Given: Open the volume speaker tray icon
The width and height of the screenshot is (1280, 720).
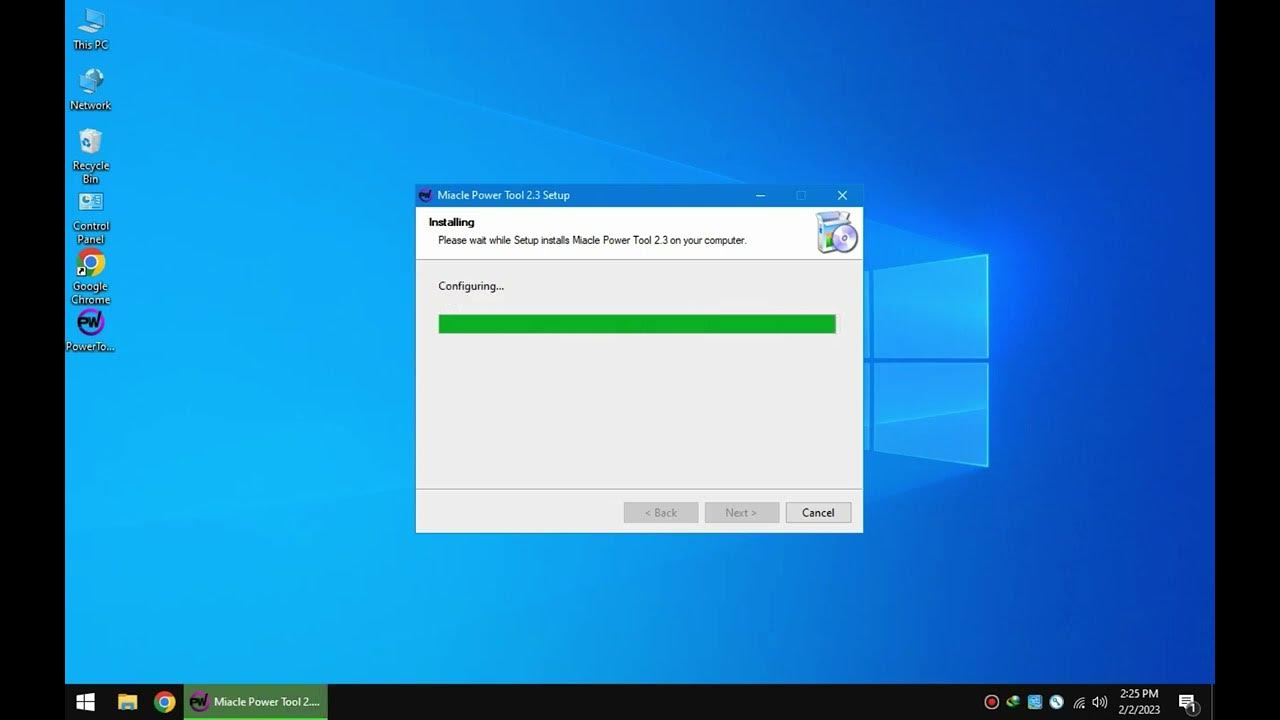Looking at the screenshot, I should 1100,702.
